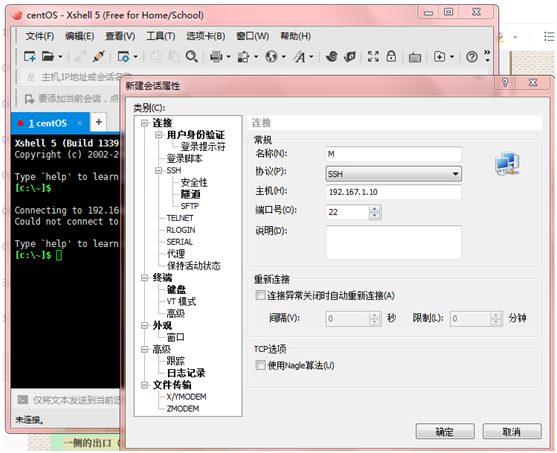Open the dropdown arrow beside the Open folder icon
This screenshot has height=453, width=557.
tap(60, 56)
